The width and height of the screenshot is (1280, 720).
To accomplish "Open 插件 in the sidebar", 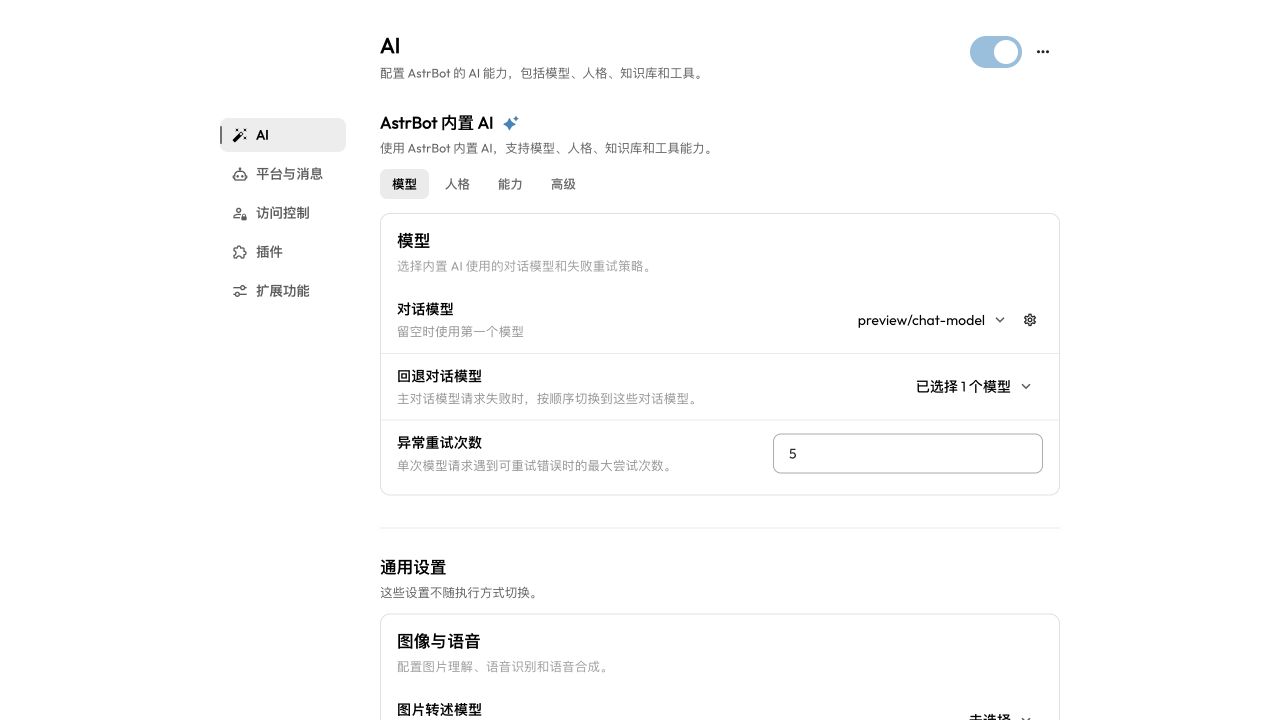I will coord(283,252).
